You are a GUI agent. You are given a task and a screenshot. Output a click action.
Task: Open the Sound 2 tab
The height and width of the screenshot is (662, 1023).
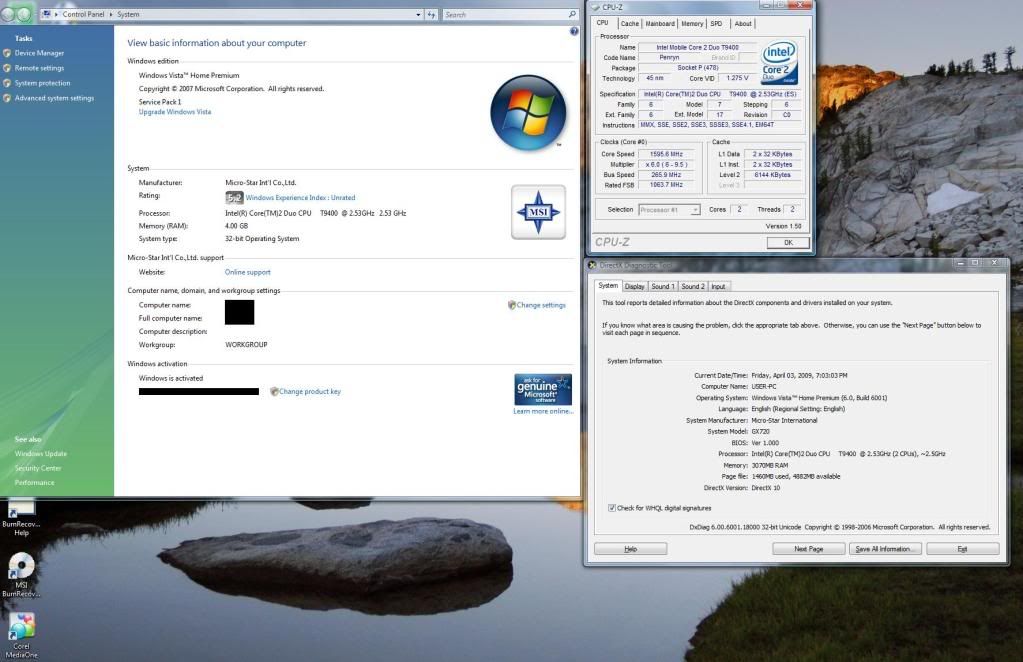pos(693,286)
